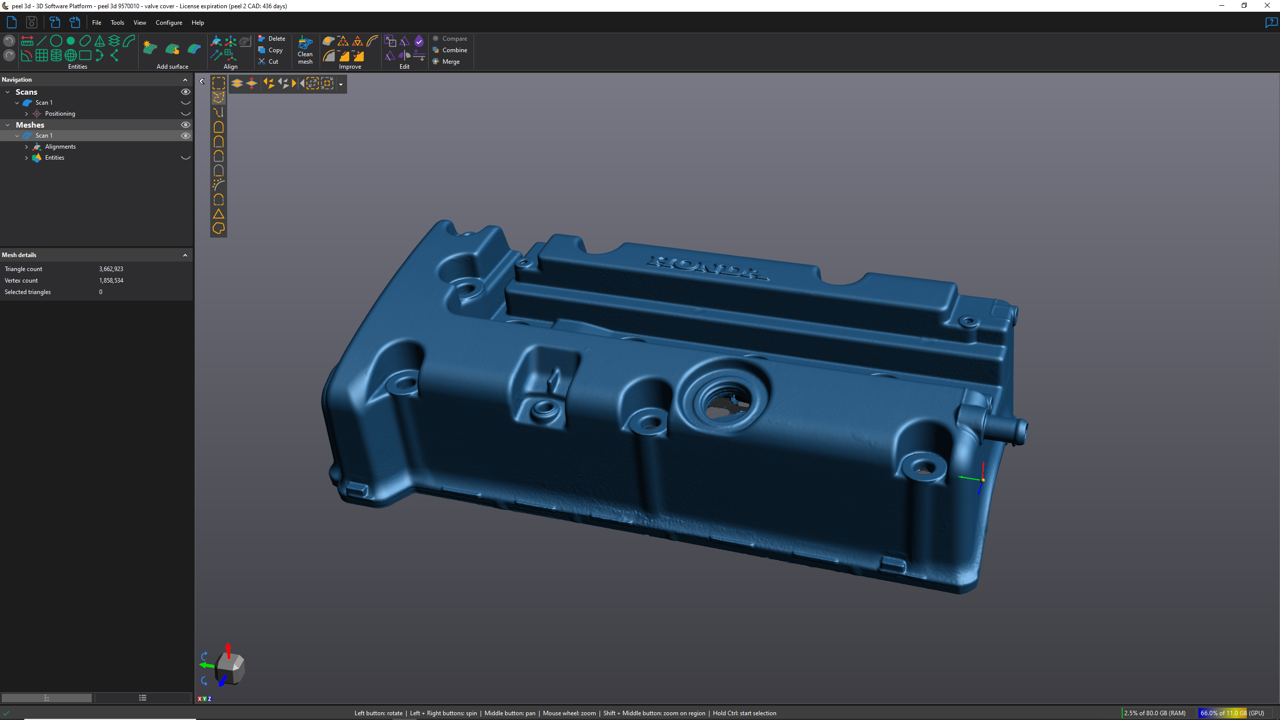The width and height of the screenshot is (1280, 720).
Task: Select the circle entity tool
Action: [56, 41]
